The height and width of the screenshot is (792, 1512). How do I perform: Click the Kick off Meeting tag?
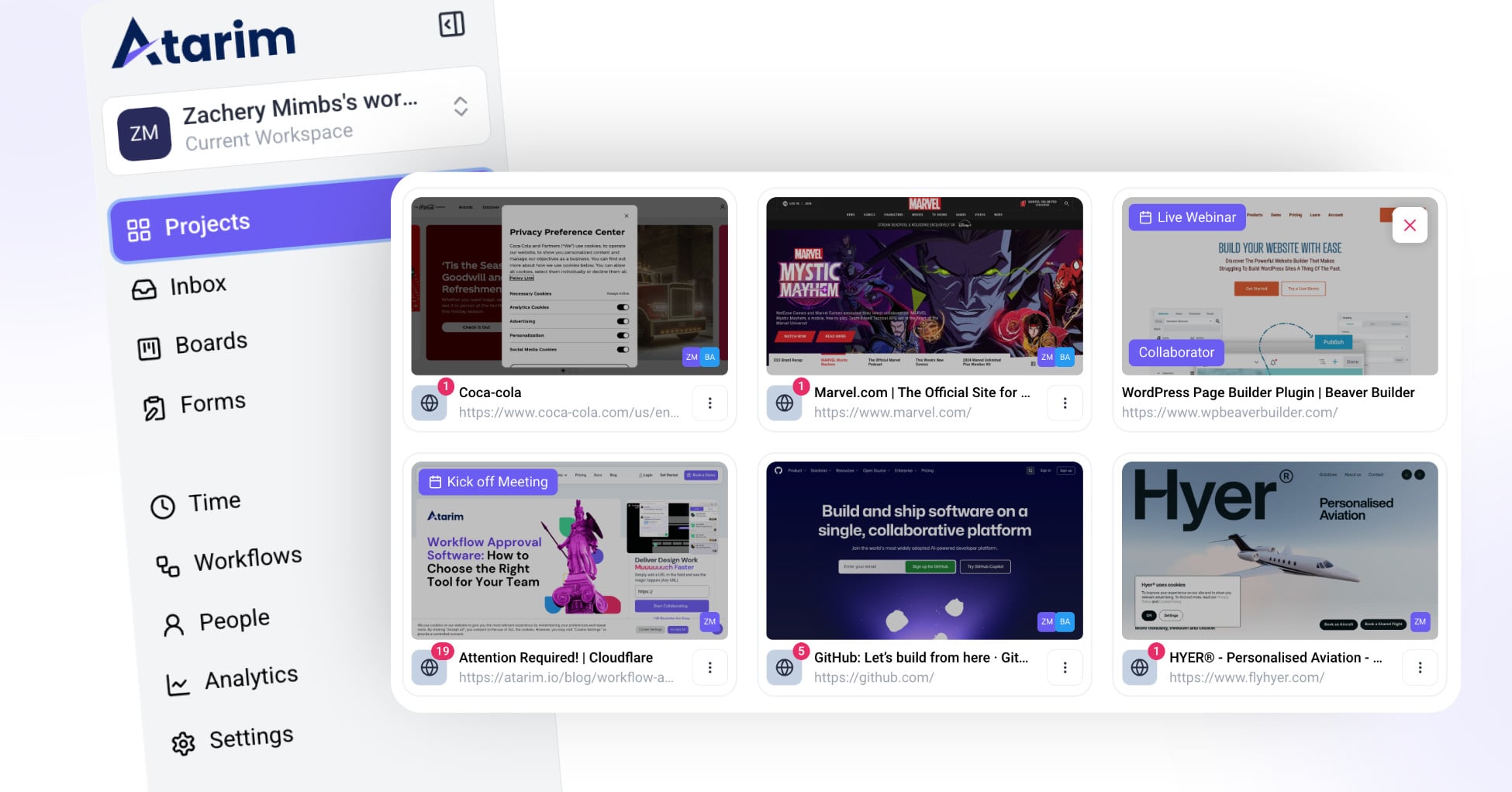(488, 482)
